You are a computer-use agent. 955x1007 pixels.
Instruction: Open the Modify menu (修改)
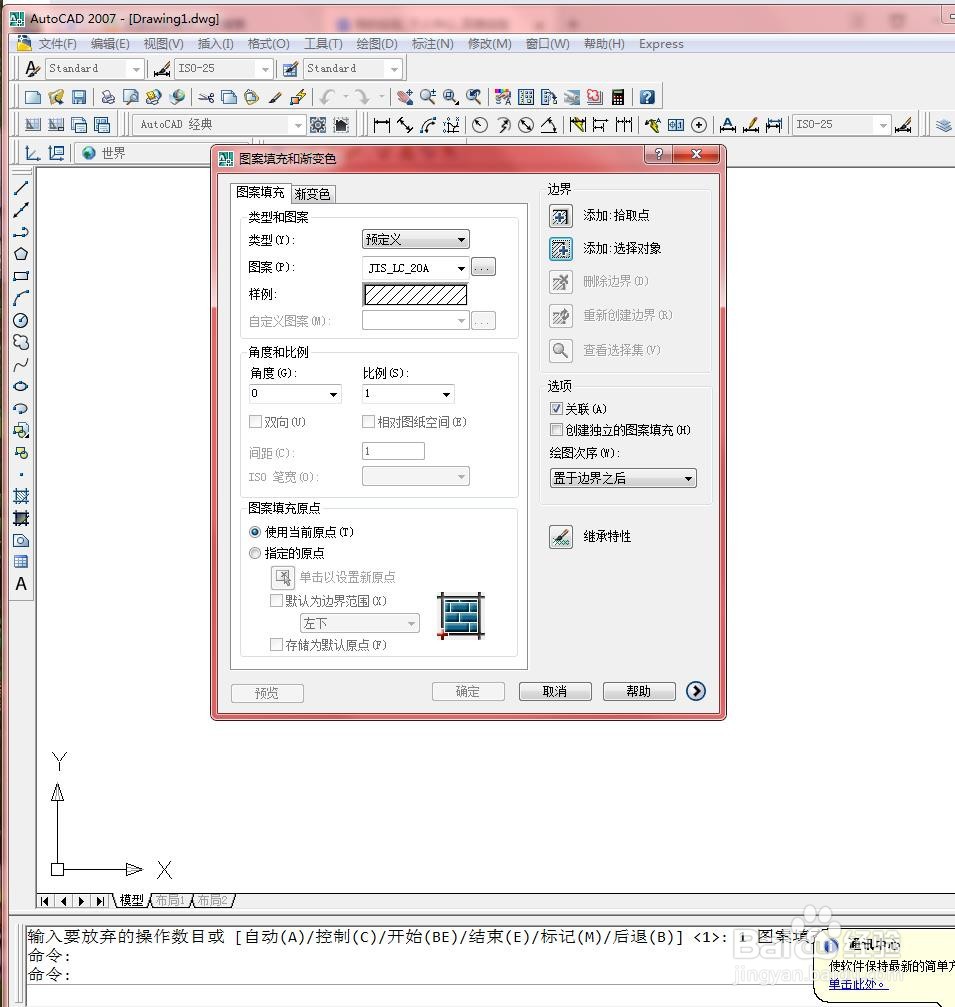[x=489, y=44]
